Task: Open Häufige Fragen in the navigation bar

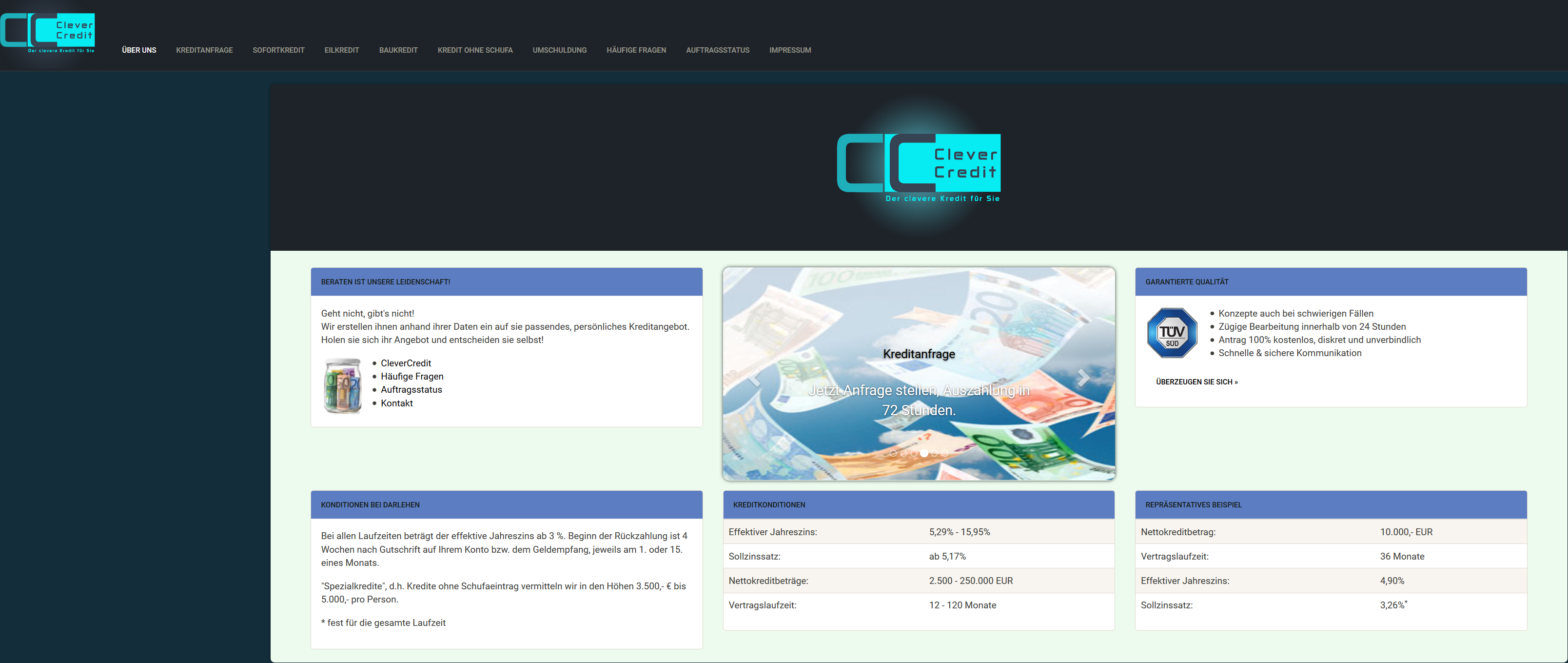Action: (x=636, y=50)
